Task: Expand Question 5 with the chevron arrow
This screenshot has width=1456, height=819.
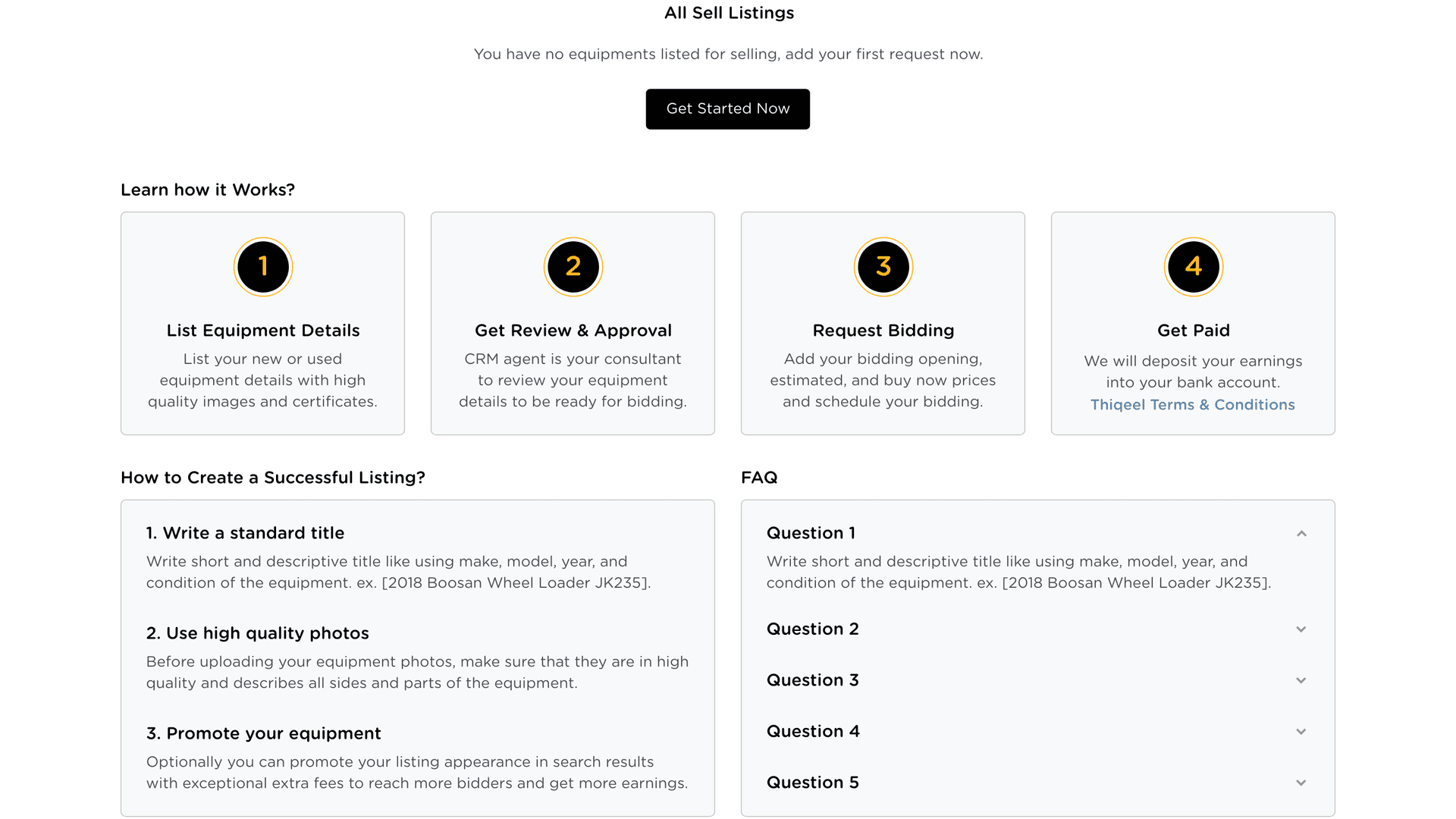Action: (1301, 783)
